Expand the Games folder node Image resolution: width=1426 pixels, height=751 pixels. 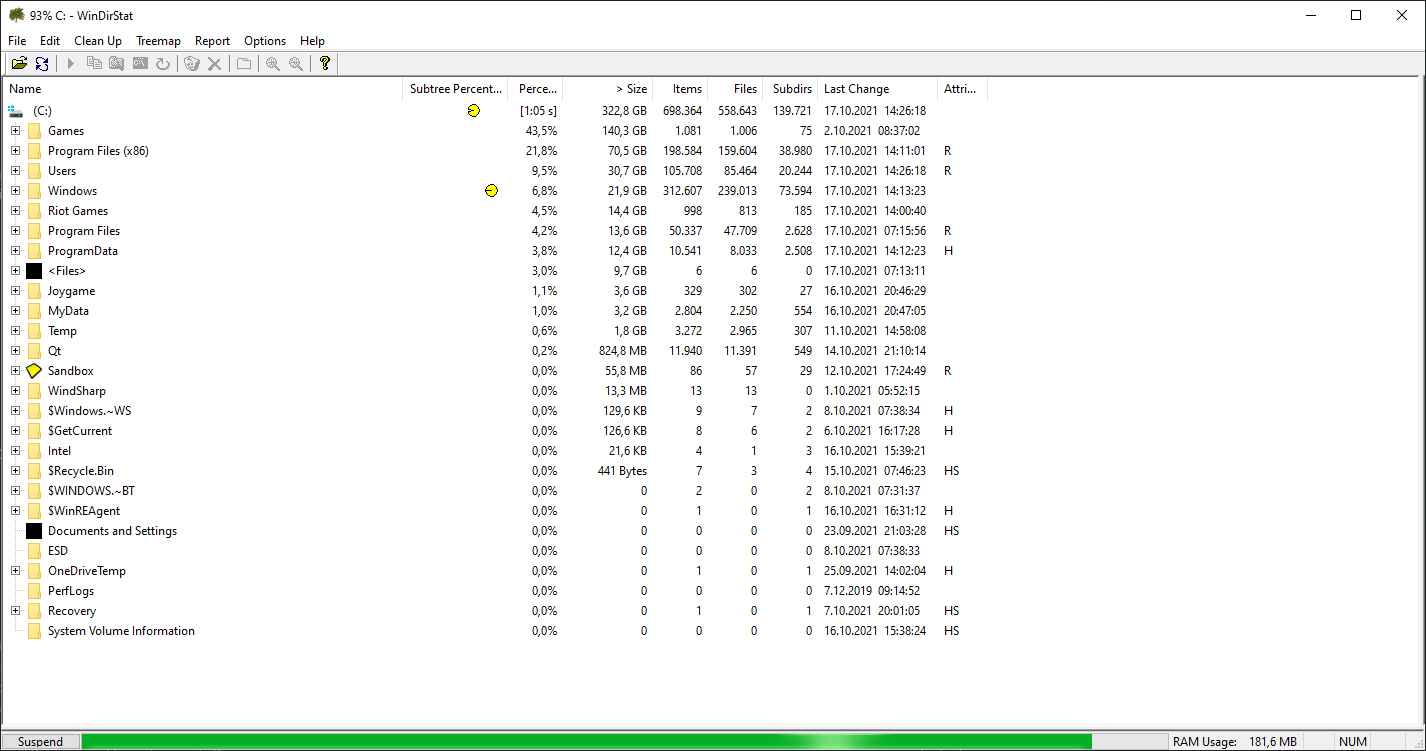click(15, 131)
